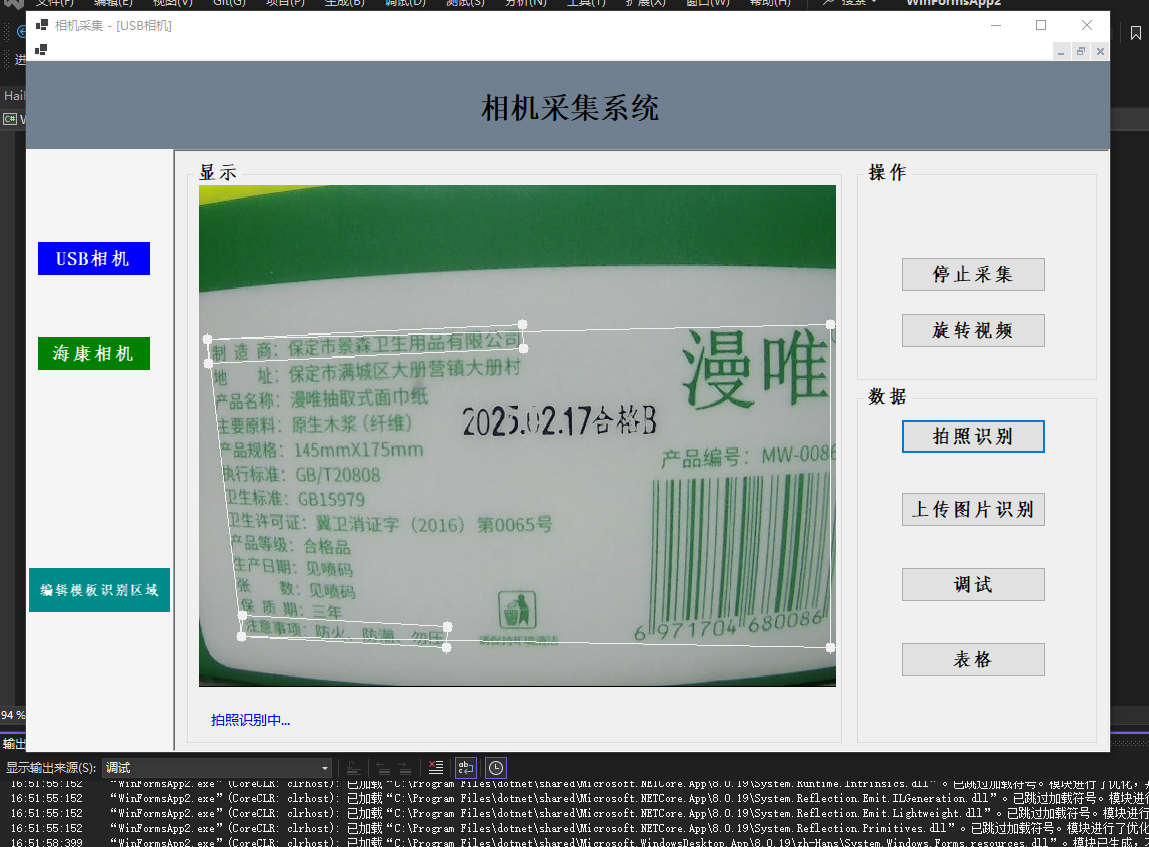The width and height of the screenshot is (1149, 847).
Task: Rotate the video with 旋转视频
Action: tap(973, 330)
